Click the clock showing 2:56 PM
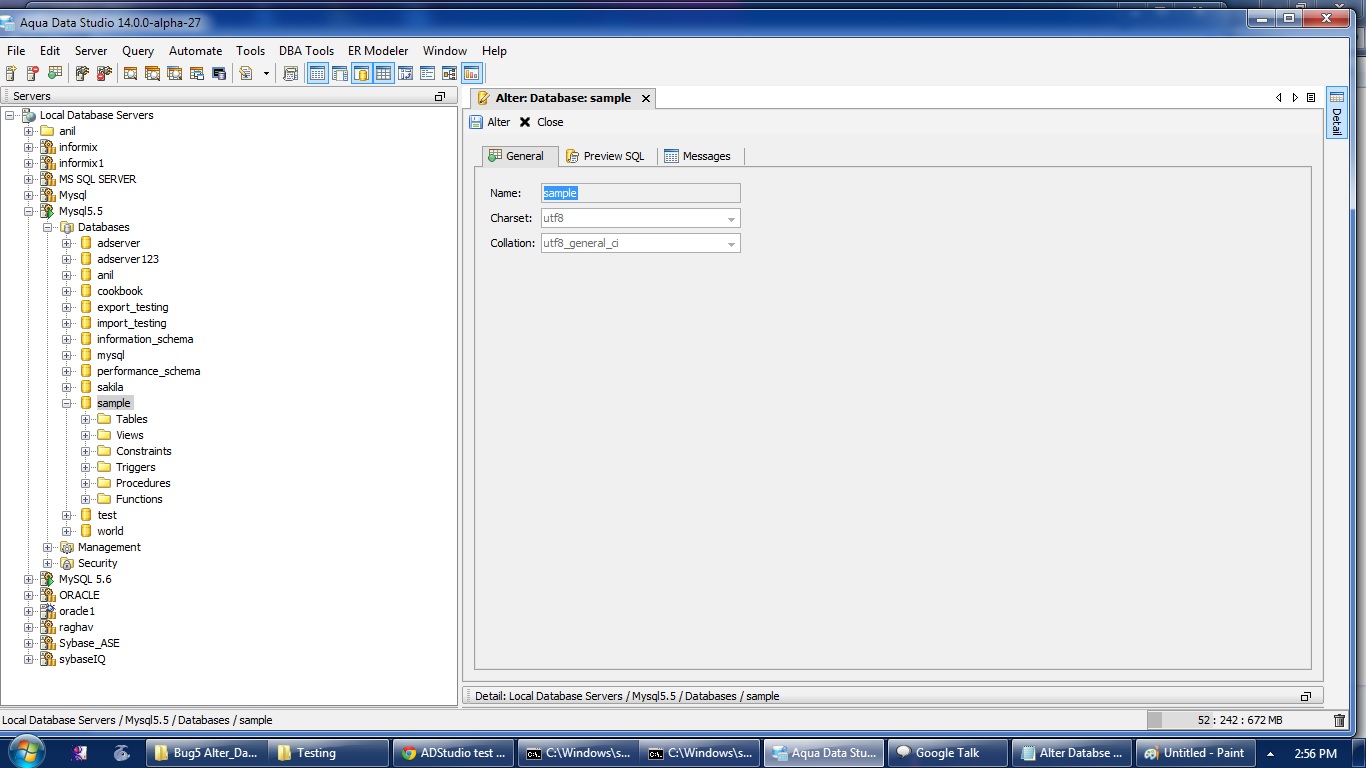Screen dimensions: 1366x768 1315,753
